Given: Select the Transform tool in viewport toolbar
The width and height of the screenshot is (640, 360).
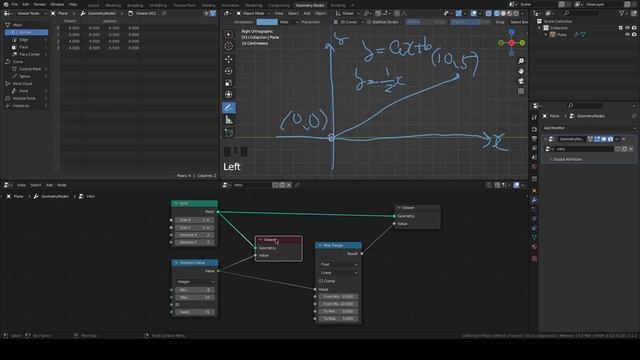Looking at the screenshot, I should point(229,95).
